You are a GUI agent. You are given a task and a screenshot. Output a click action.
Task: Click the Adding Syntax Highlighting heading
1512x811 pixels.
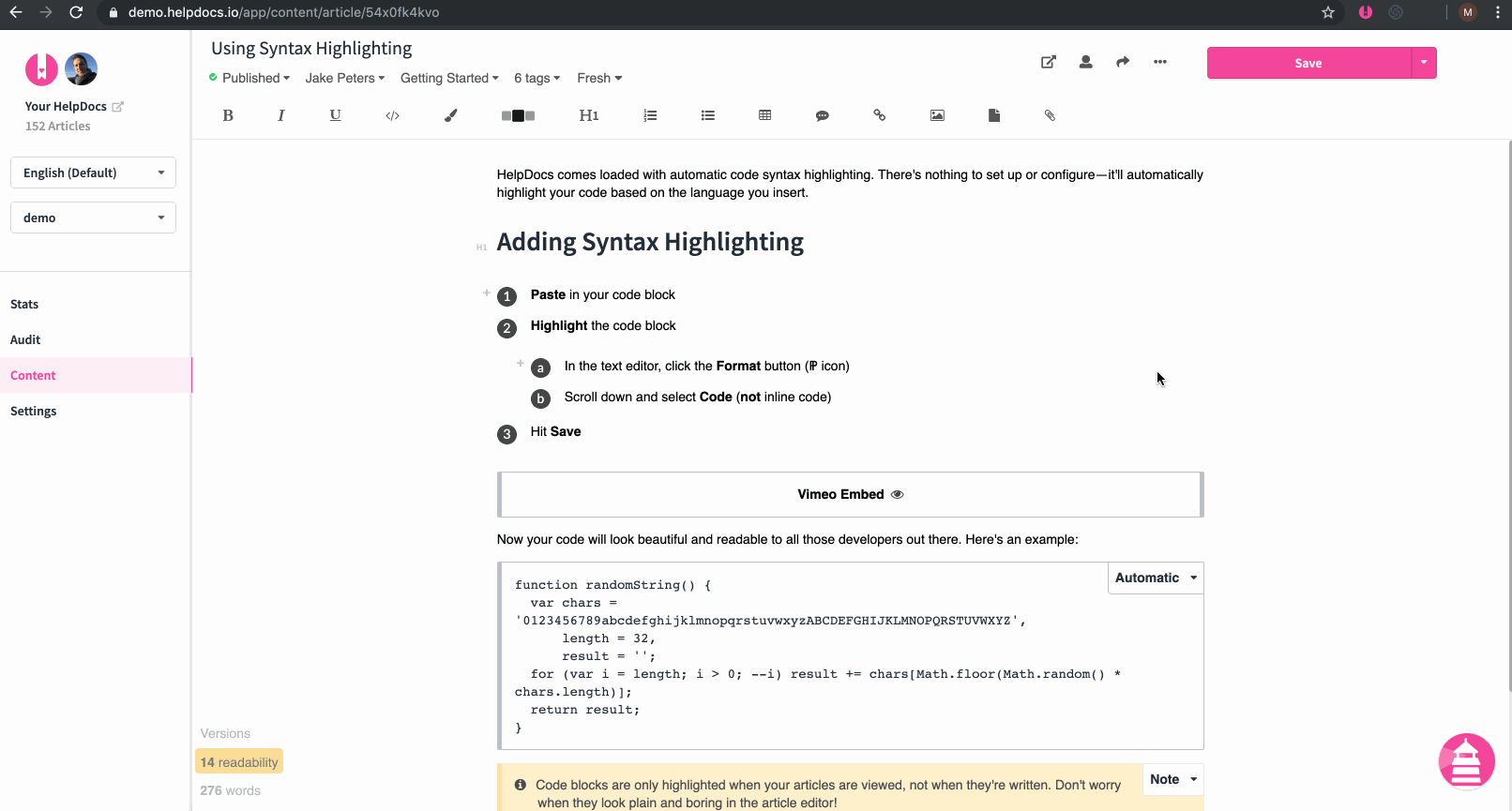650,242
